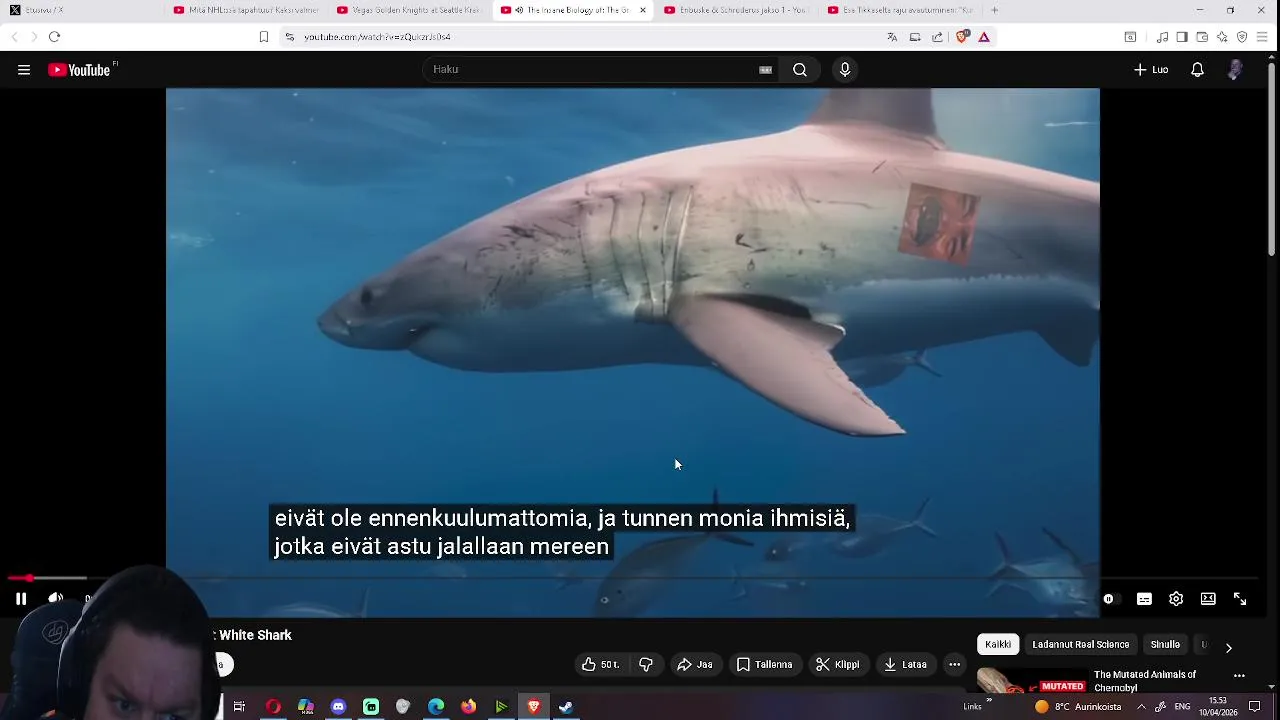Open the page translate icon

[x=892, y=37]
